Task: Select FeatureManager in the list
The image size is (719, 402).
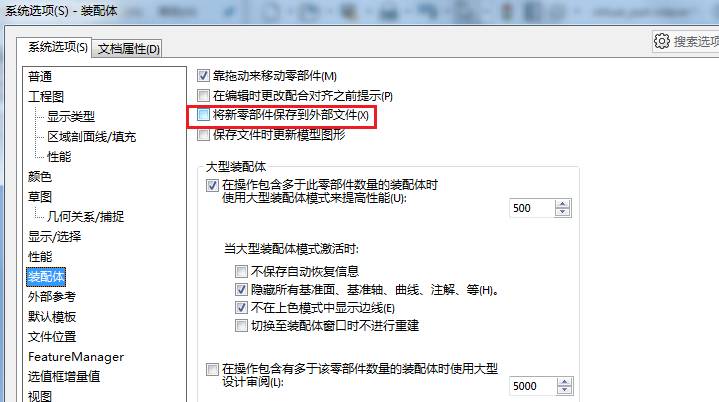Action: click(76, 357)
